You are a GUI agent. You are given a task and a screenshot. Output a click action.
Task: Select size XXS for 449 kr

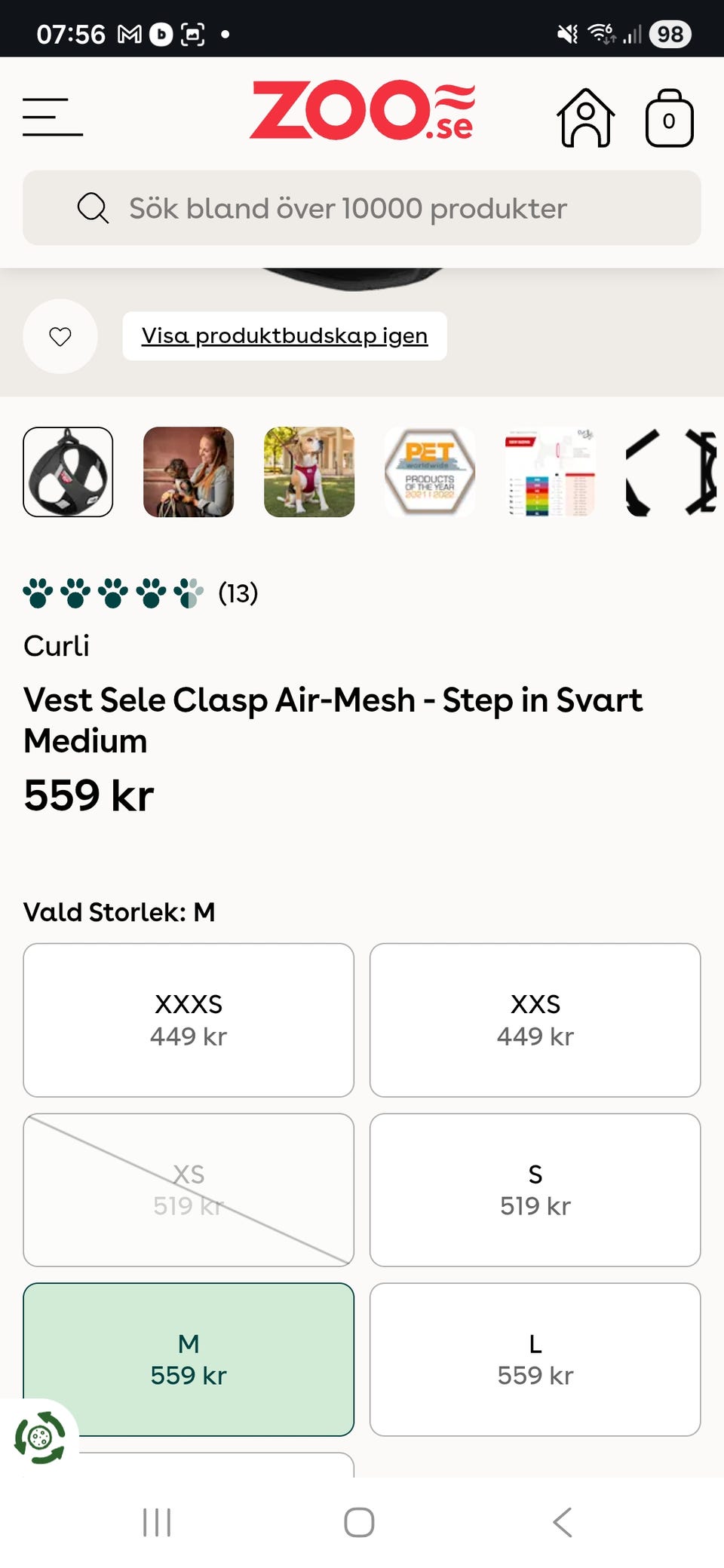(x=535, y=1020)
